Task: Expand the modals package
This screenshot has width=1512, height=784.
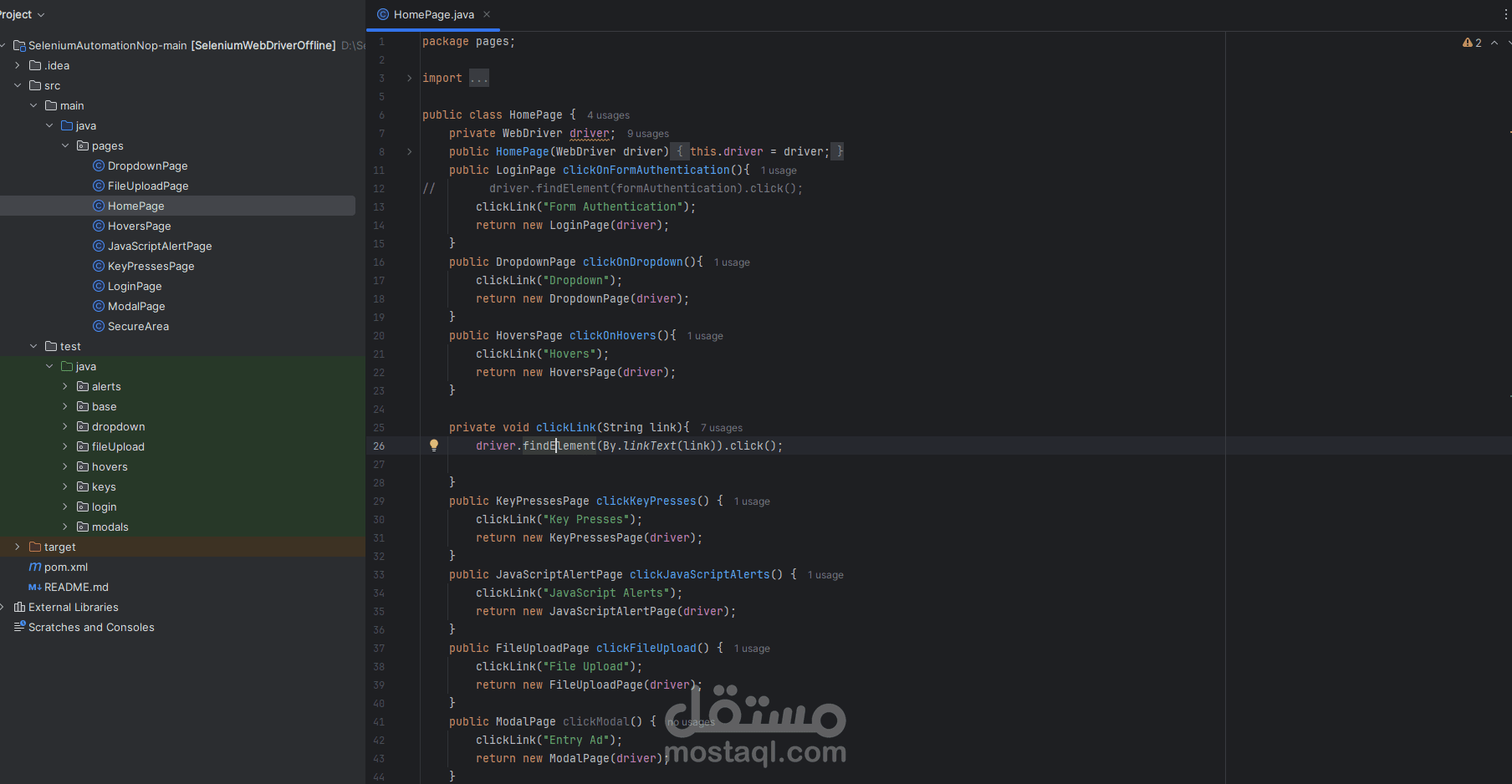Action: point(65,527)
